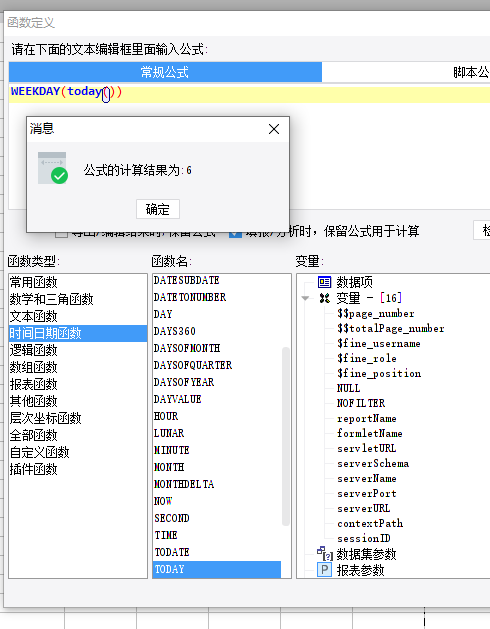
Task: Click the 报表参数 P icon
Action: pos(324,570)
